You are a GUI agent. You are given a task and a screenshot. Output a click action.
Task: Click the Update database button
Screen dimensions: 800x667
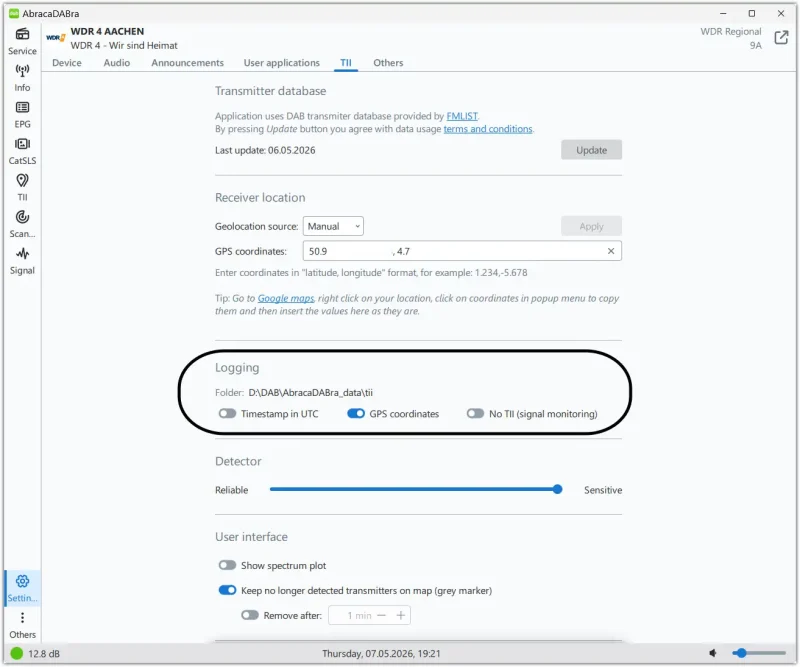pos(591,150)
